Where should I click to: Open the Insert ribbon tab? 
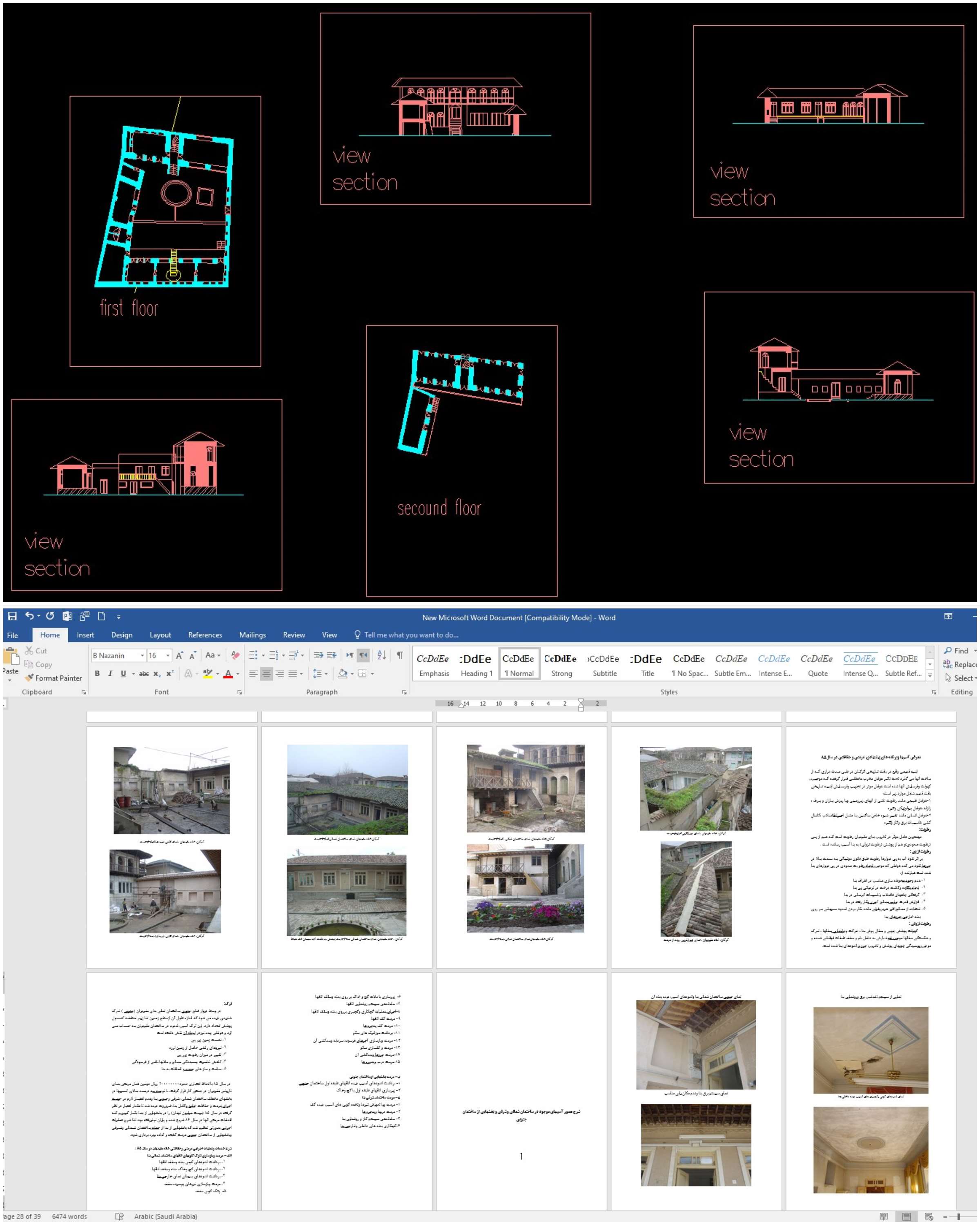[x=85, y=635]
